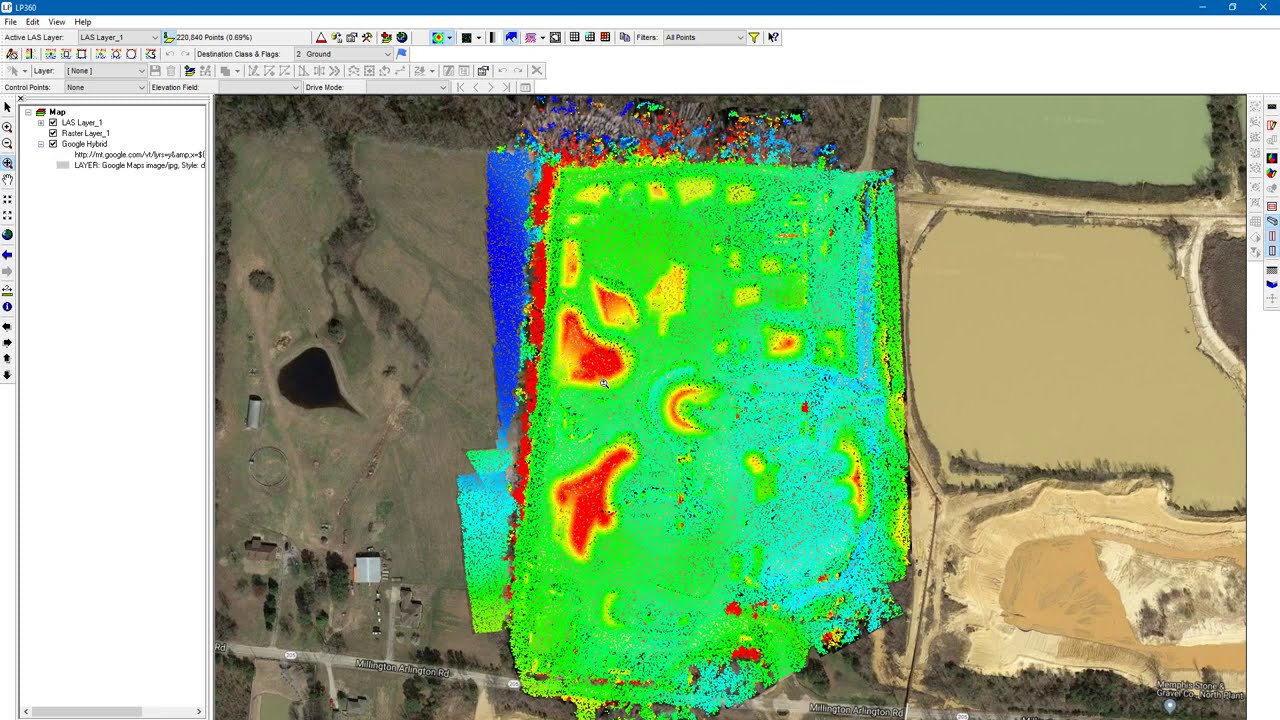1280x720 pixels.
Task: Activate the pan hand tool
Action: [7, 180]
